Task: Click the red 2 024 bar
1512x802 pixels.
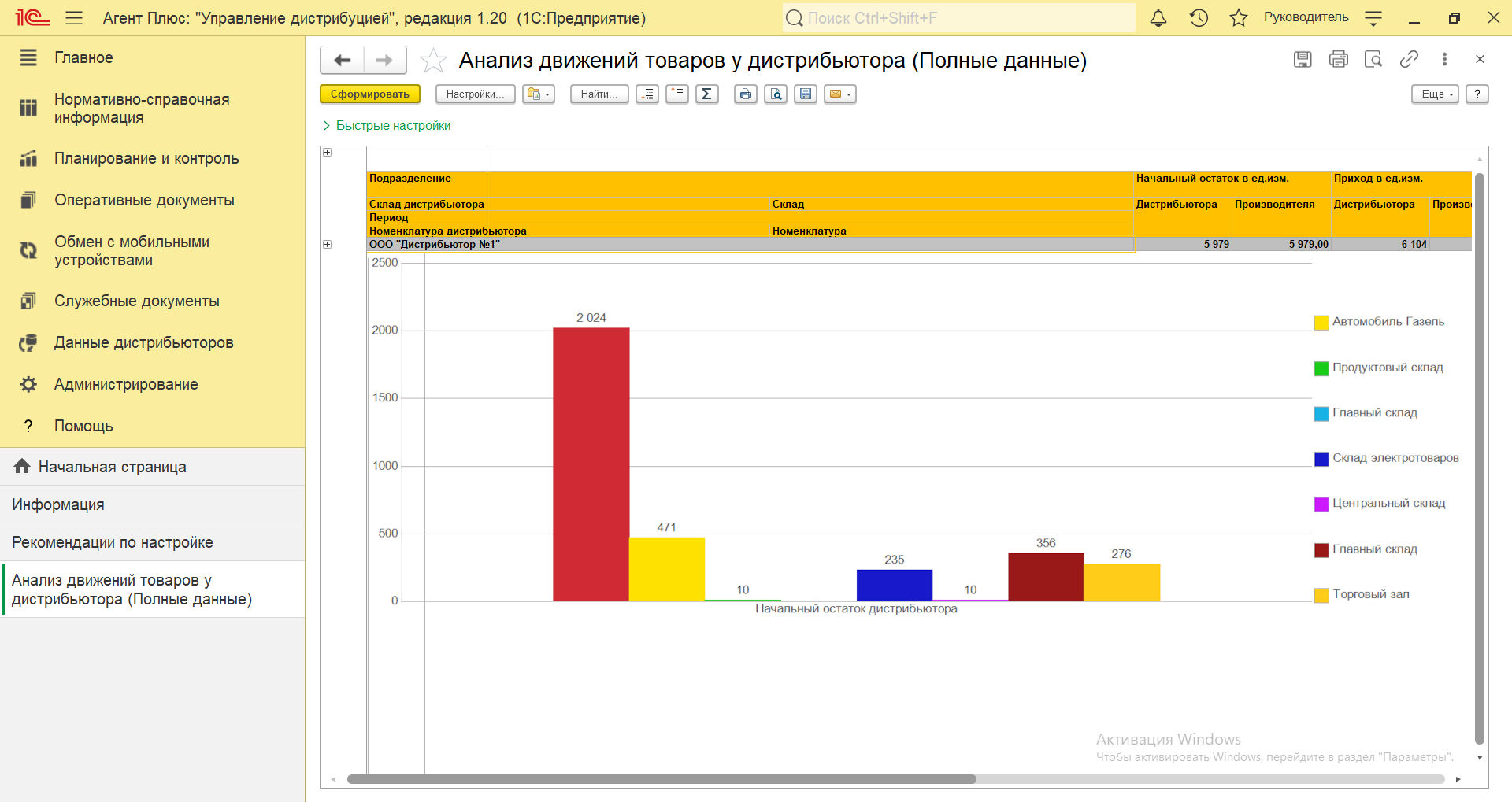Action: pos(591,464)
